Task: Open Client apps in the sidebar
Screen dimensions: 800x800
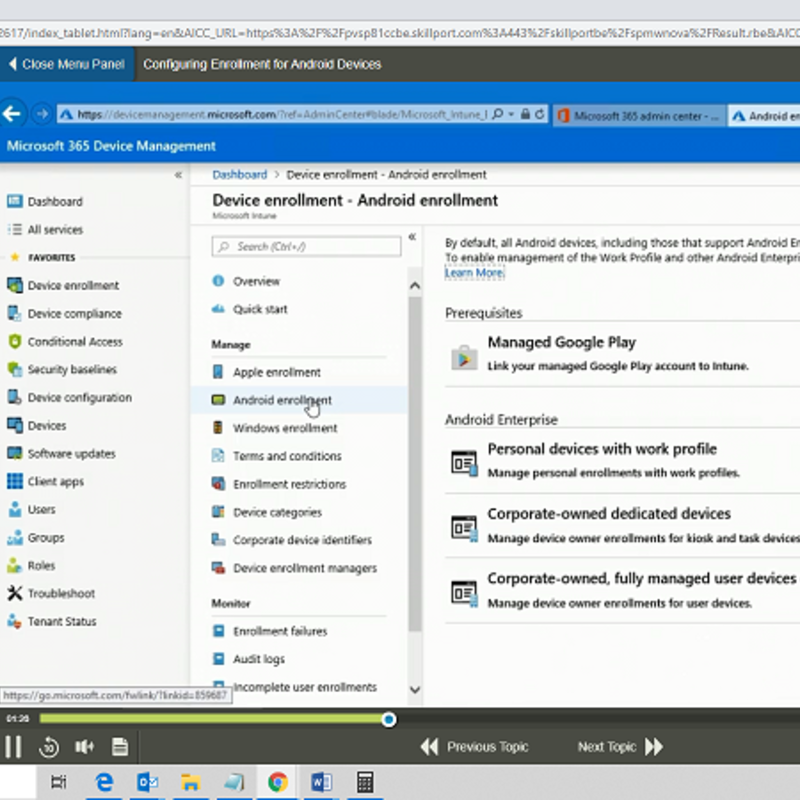Action: [45, 481]
